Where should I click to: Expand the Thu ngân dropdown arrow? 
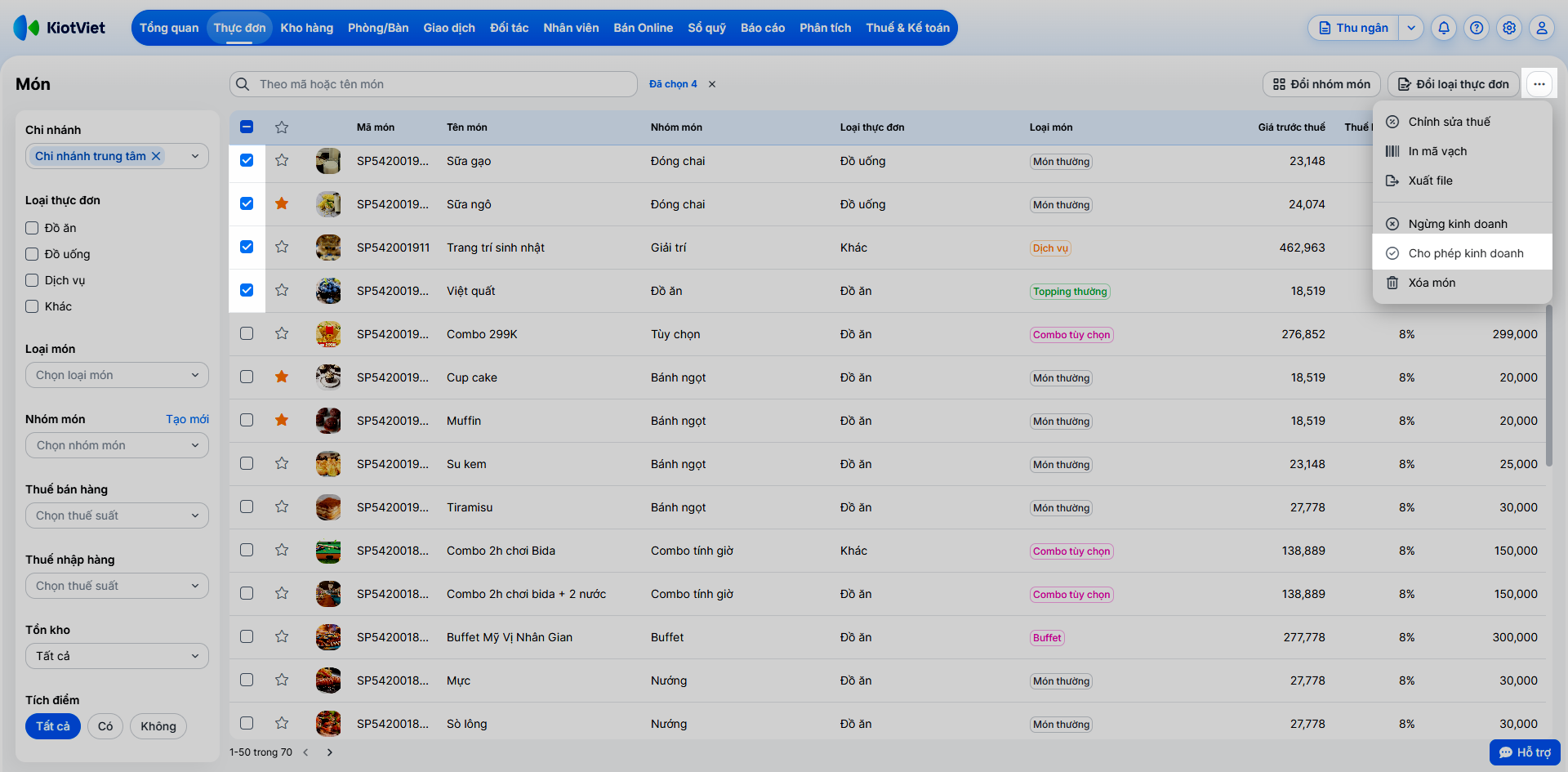coord(1411,28)
